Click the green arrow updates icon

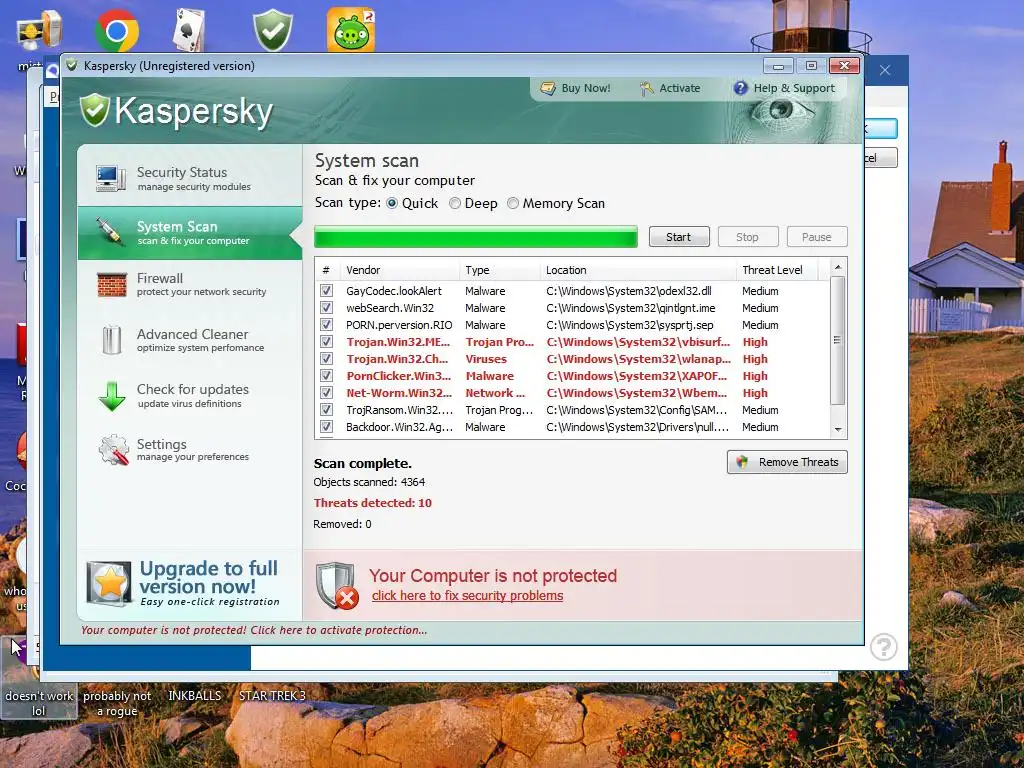tap(112, 396)
